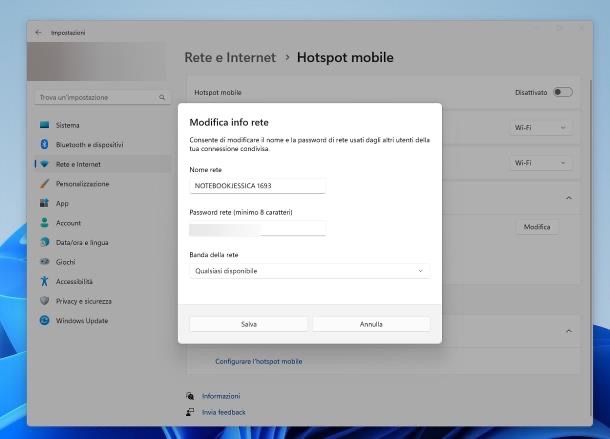This screenshot has height=439, width=610.
Task: Click the Nome rete text field
Action: (257, 186)
